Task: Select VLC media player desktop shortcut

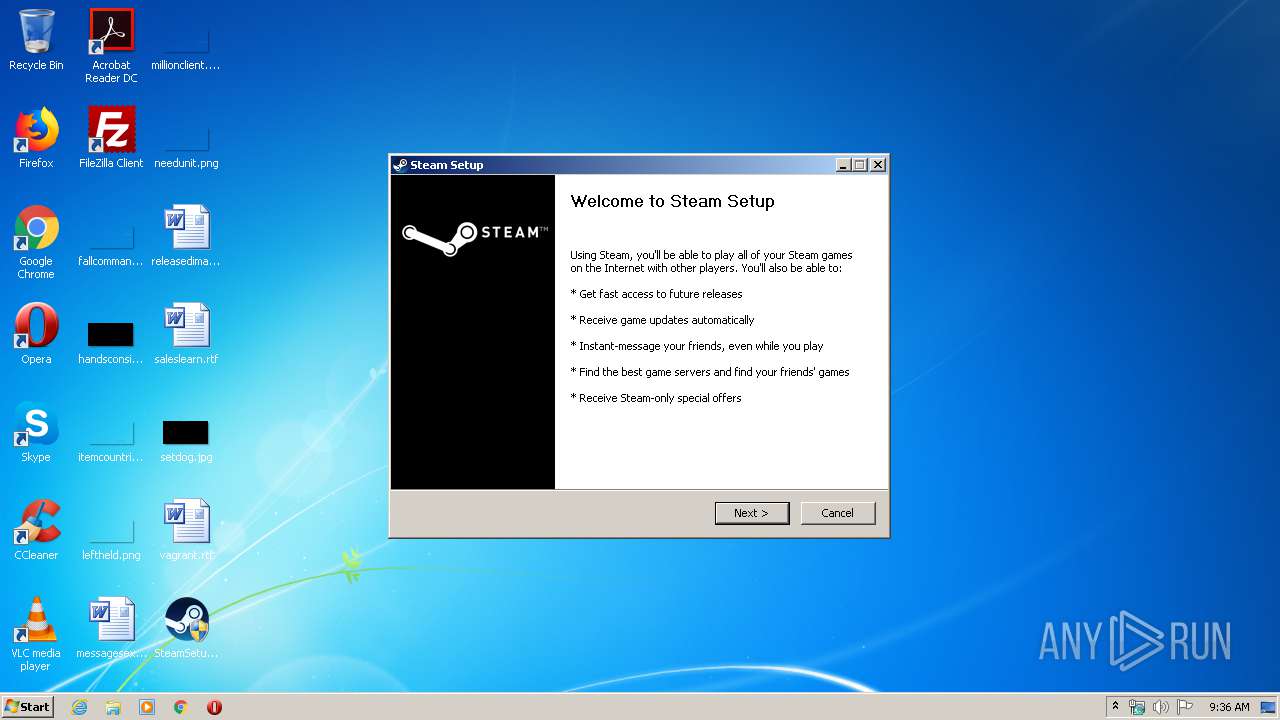Action: click(x=36, y=634)
